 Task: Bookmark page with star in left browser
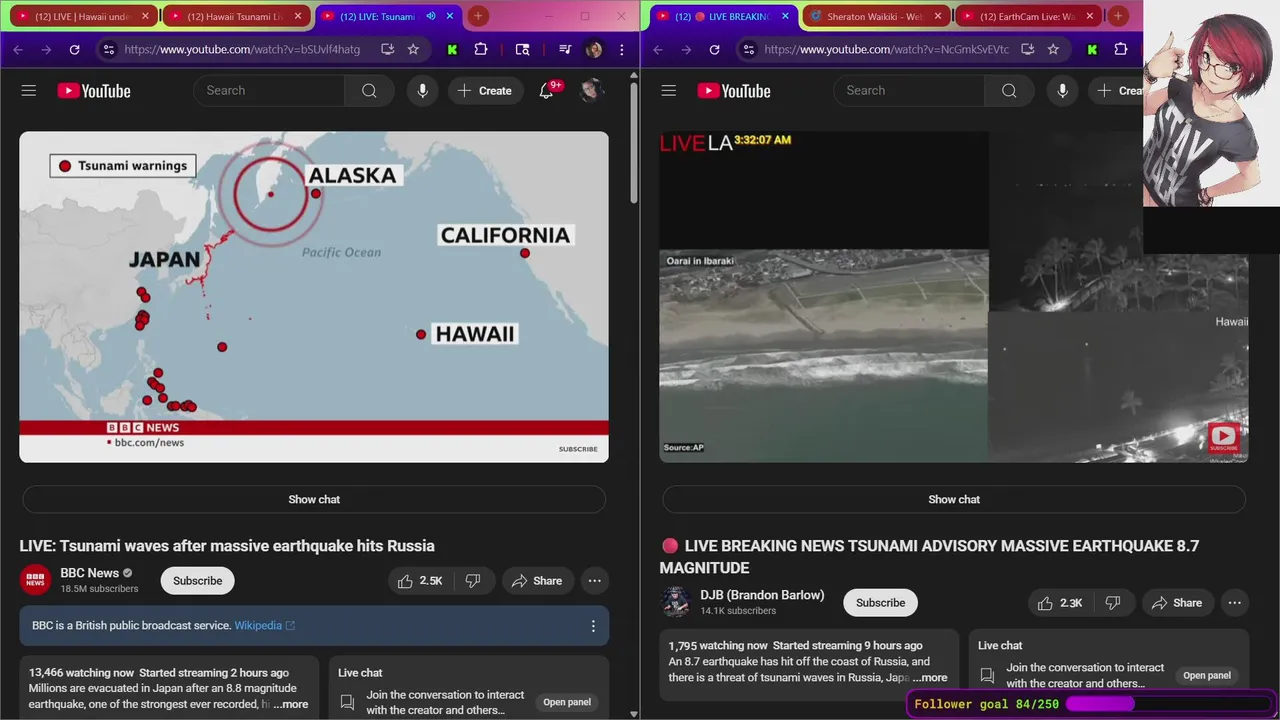tap(413, 49)
